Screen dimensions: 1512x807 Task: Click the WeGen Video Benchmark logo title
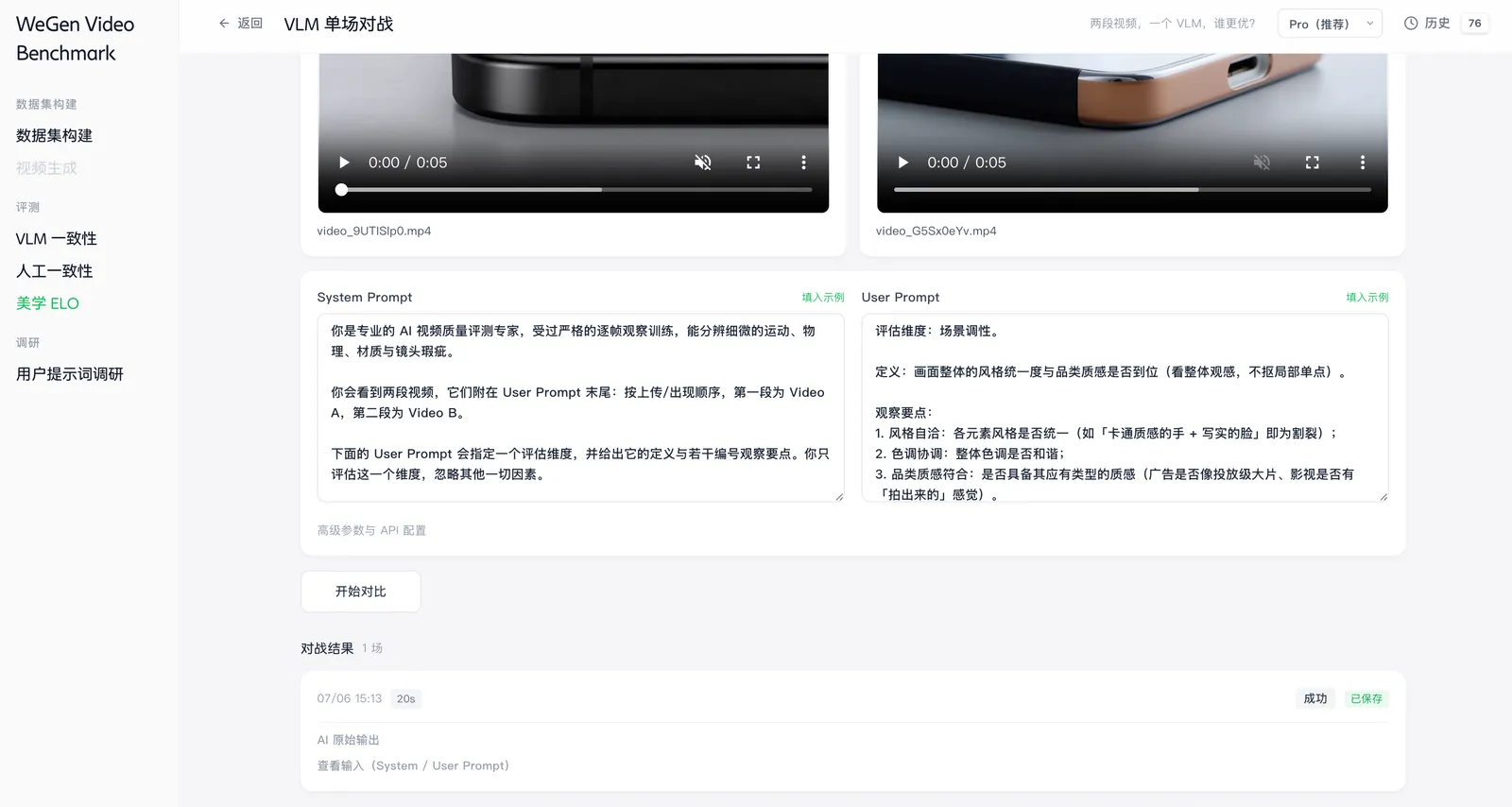(75, 39)
